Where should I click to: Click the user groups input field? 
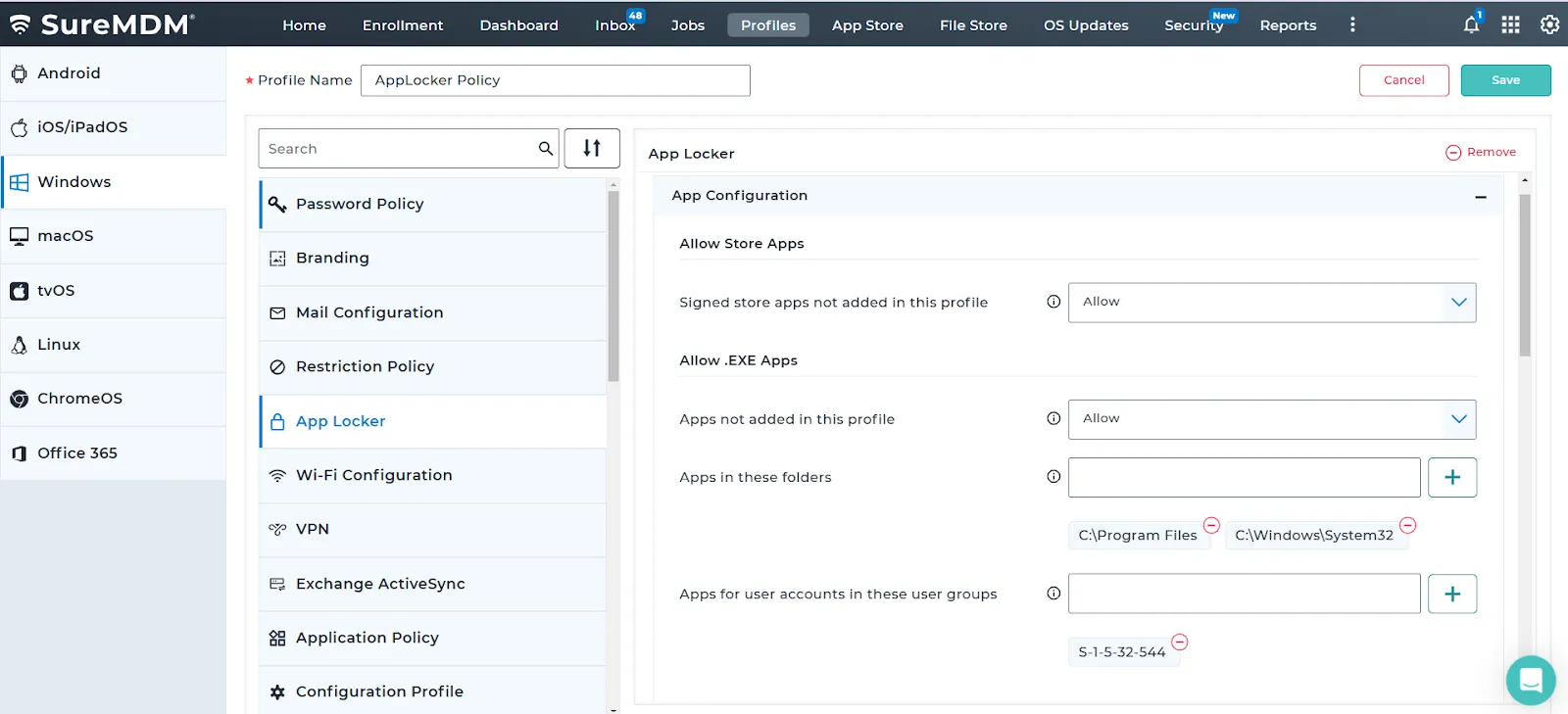(x=1245, y=594)
